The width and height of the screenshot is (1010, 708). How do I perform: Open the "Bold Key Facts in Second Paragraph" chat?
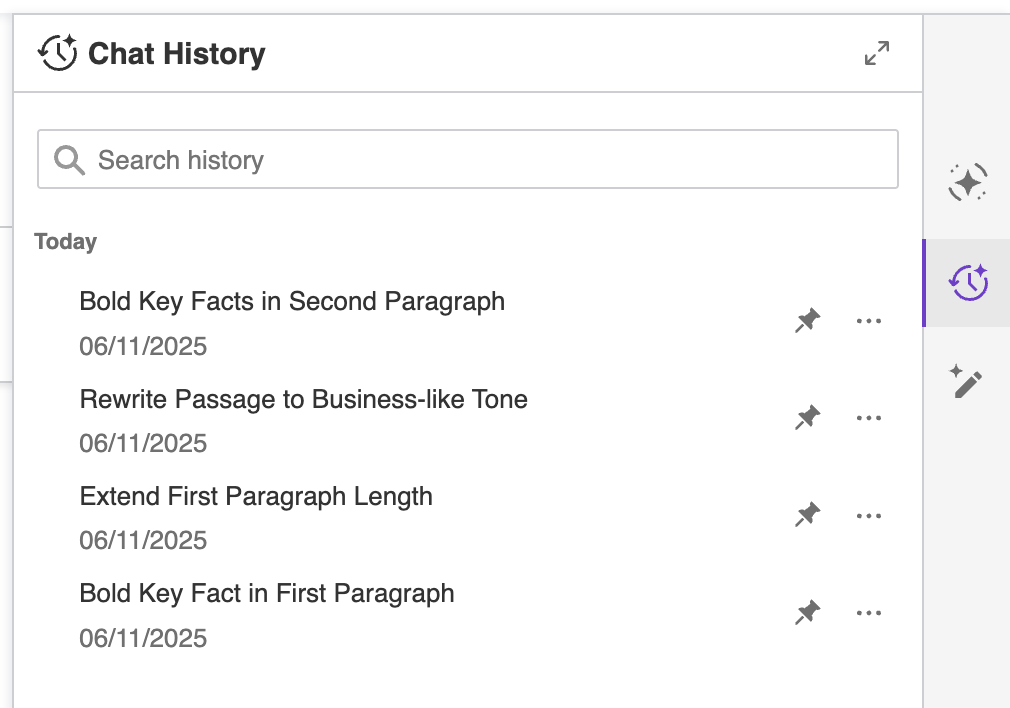(x=292, y=301)
